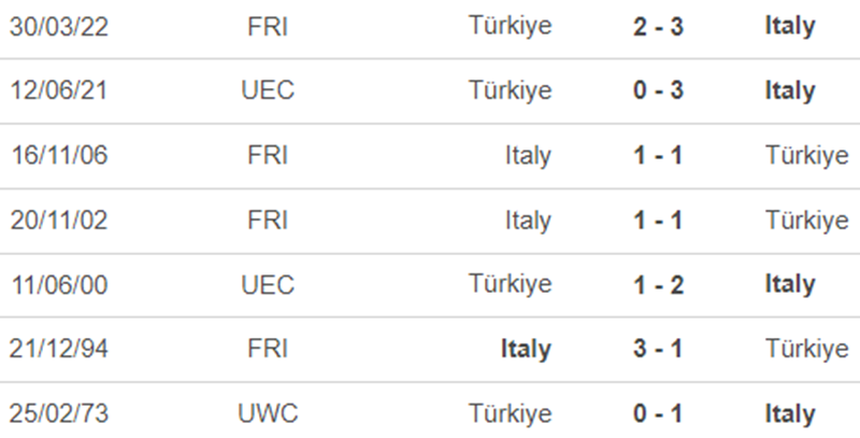Open the 11/06/00 match row date
The height and width of the screenshot is (438, 860).
pos(59,285)
